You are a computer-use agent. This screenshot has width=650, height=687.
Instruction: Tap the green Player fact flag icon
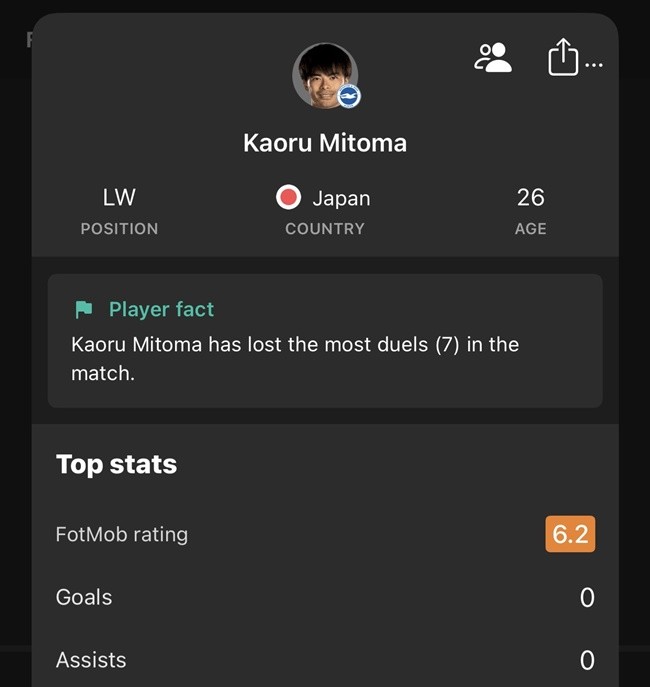point(84,310)
